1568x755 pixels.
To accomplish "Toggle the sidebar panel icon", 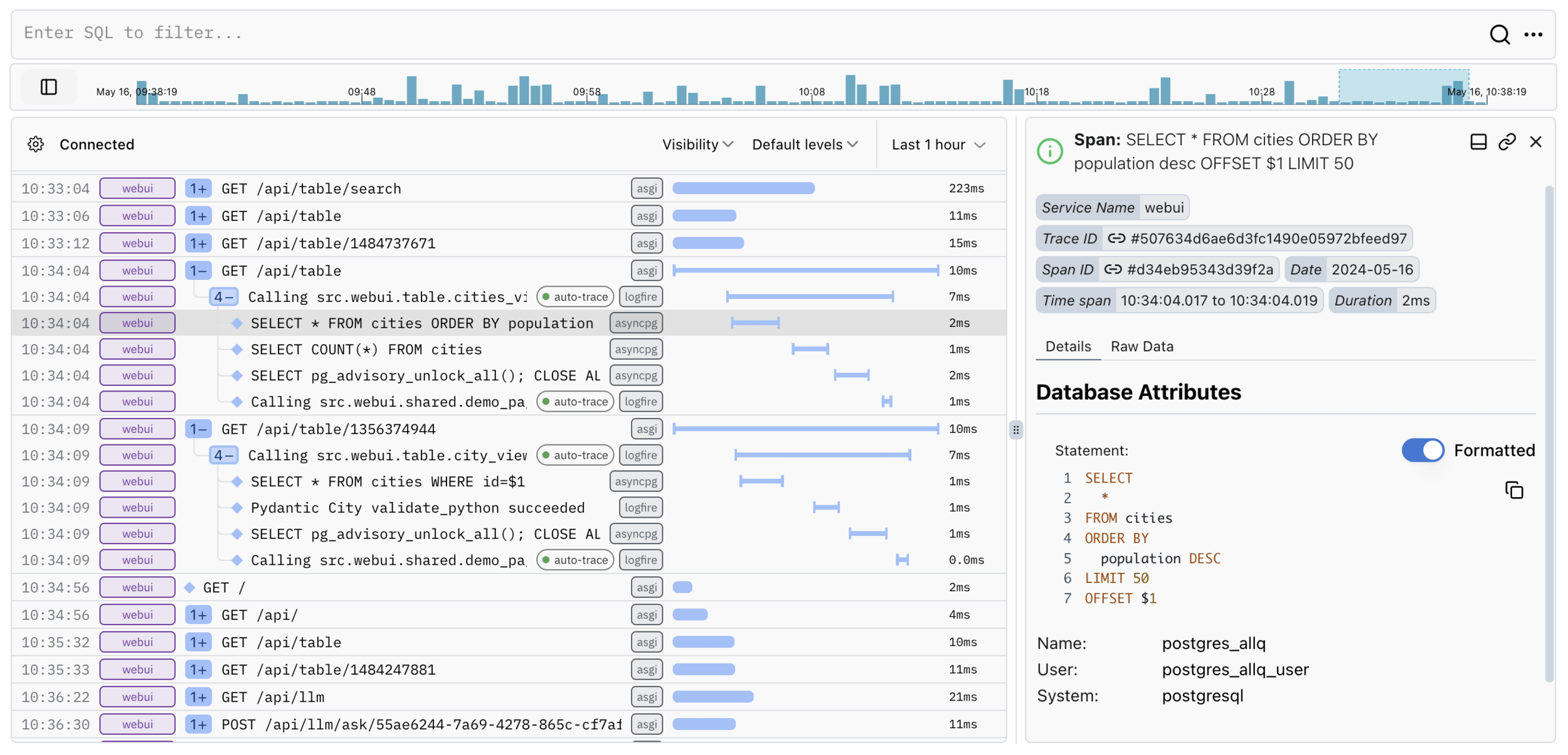I will 49,87.
